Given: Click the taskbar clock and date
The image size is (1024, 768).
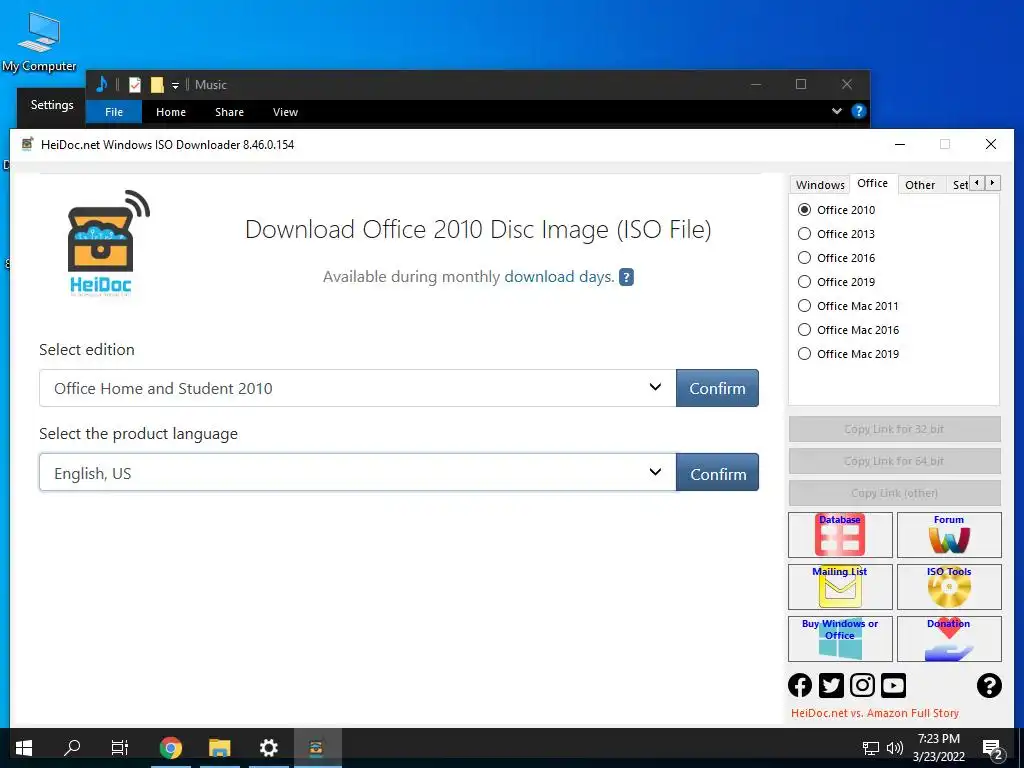Looking at the screenshot, I should tap(938, 748).
